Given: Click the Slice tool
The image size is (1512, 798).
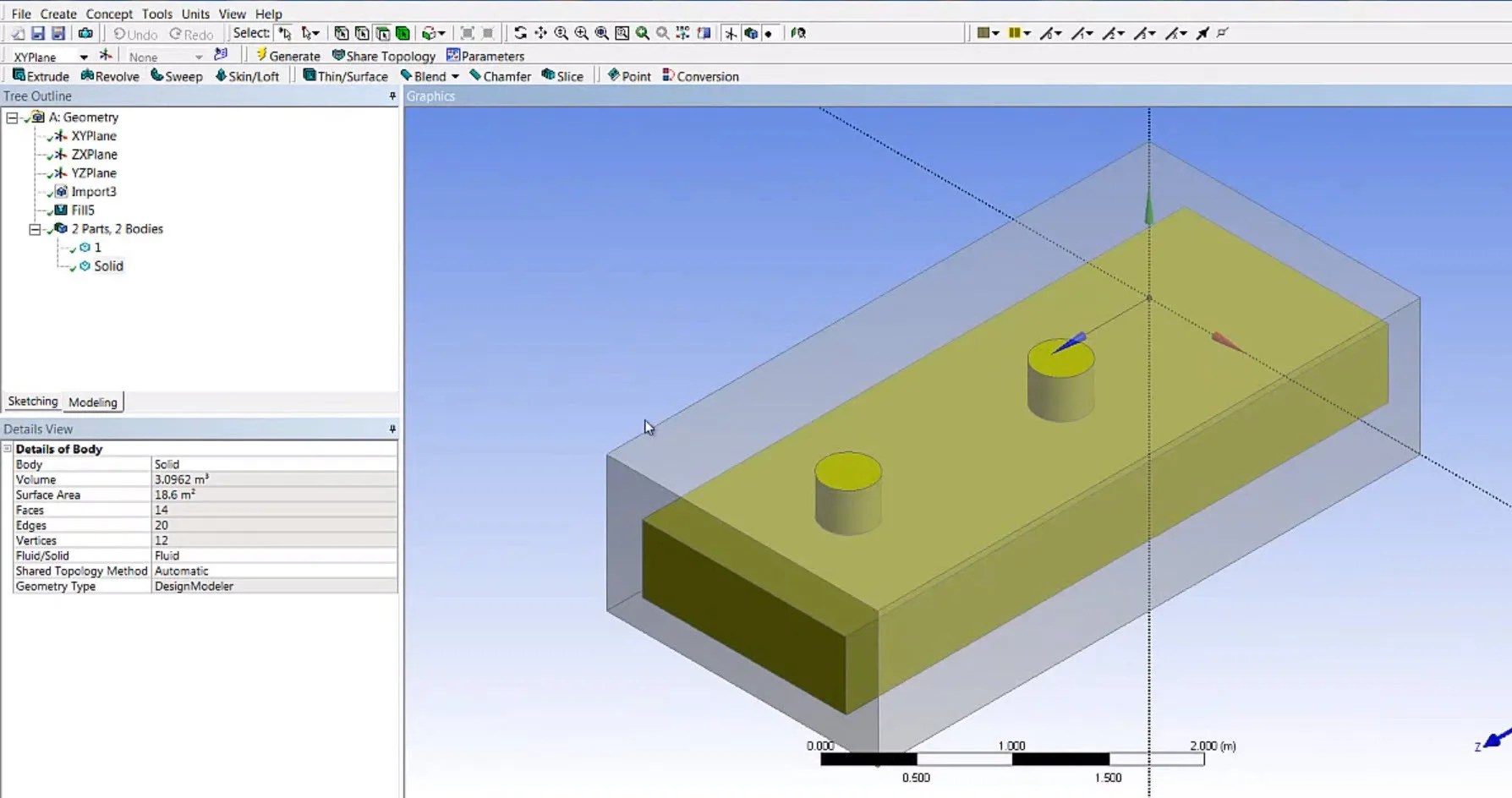Looking at the screenshot, I should pyautogui.click(x=562, y=76).
